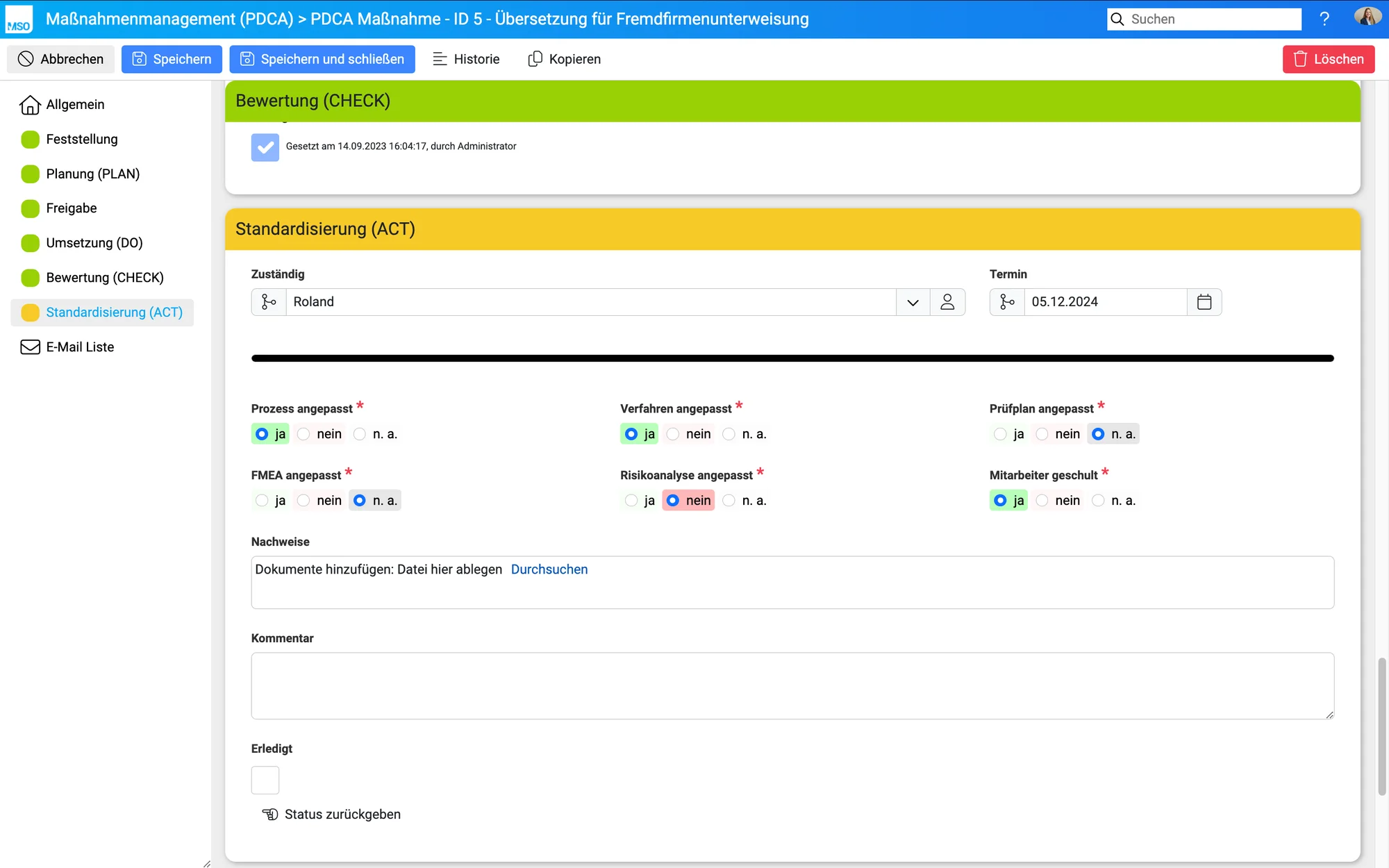Viewport: 1389px width, 868px height.
Task: Go to Umsetzung (DO) in sidebar
Action: 94,243
